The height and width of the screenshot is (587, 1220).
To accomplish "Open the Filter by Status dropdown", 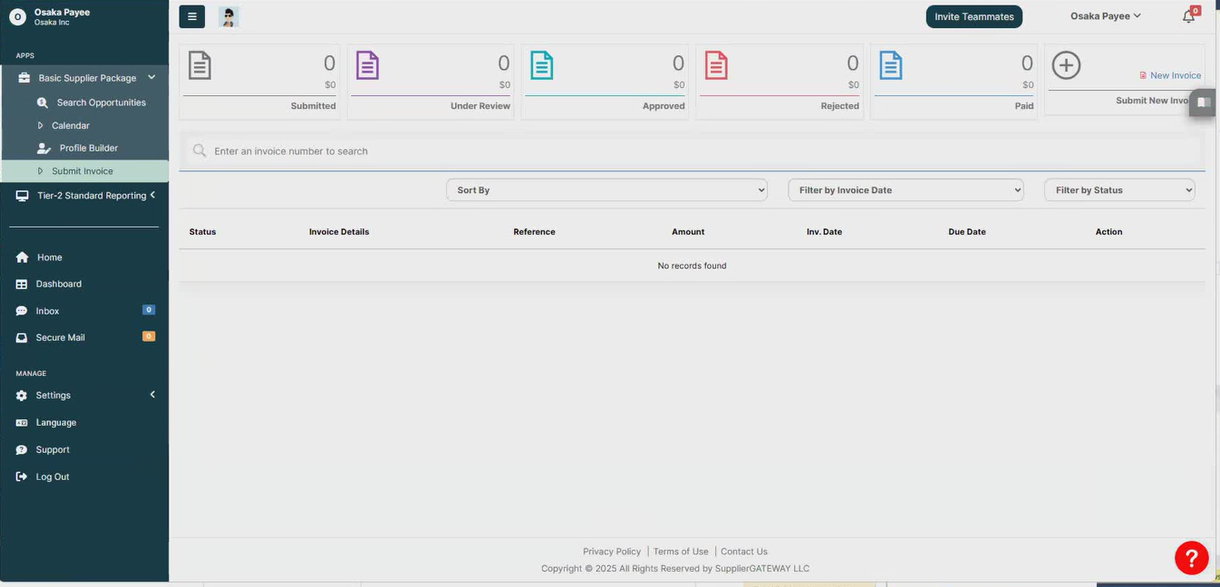I will (1118, 190).
